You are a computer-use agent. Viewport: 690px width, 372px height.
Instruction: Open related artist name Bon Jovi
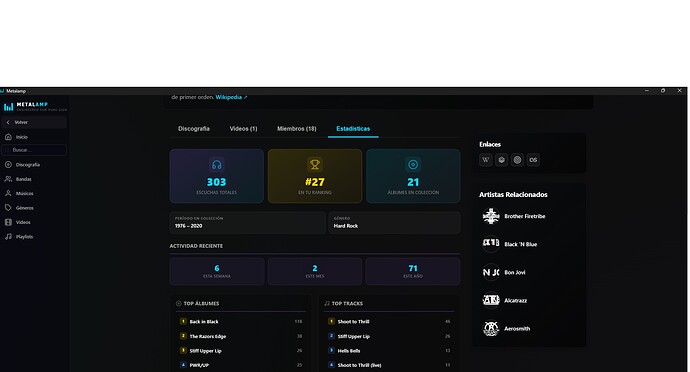coord(515,273)
